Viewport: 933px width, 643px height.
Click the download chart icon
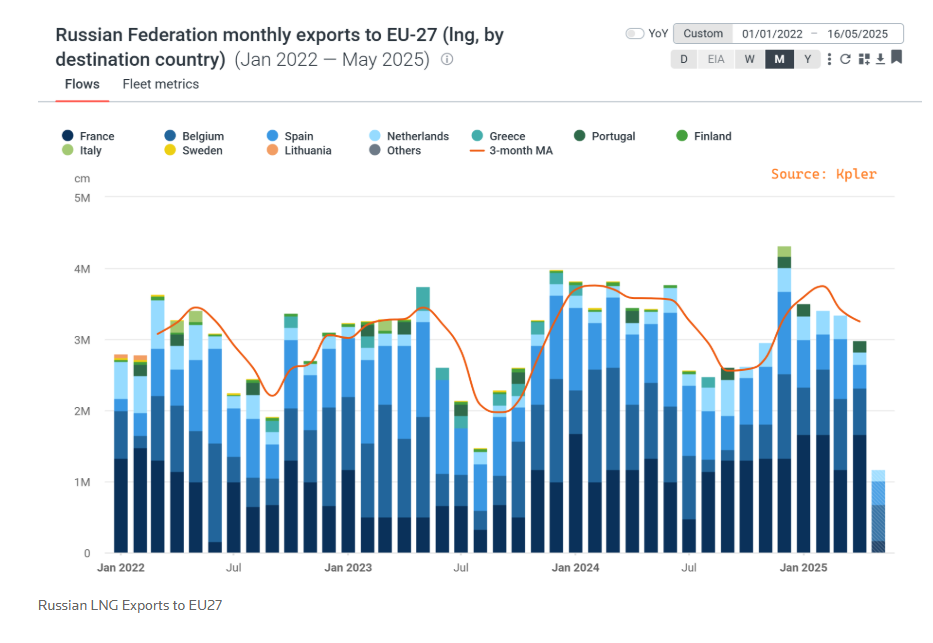coord(880,59)
